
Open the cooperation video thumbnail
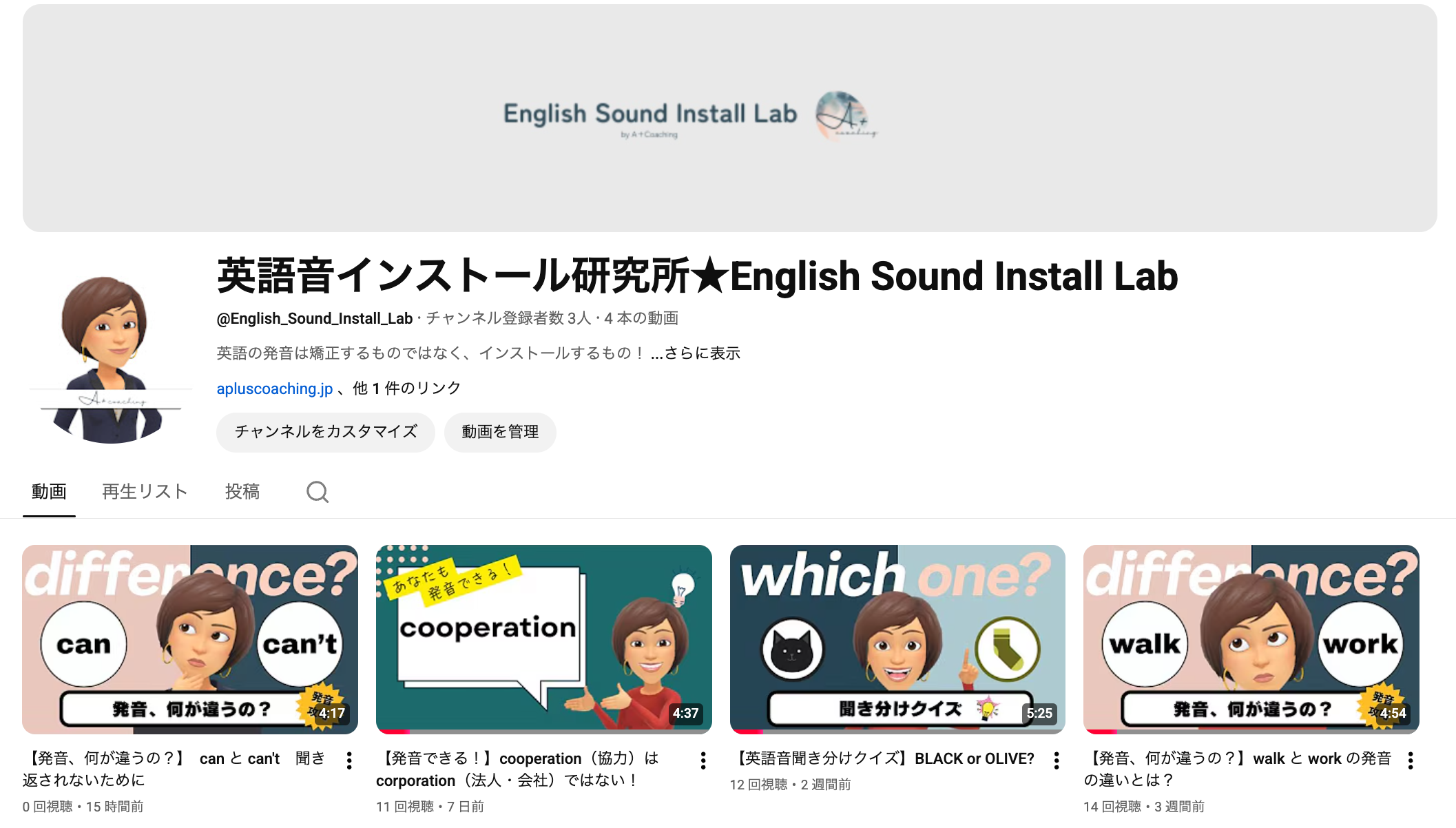(x=544, y=639)
